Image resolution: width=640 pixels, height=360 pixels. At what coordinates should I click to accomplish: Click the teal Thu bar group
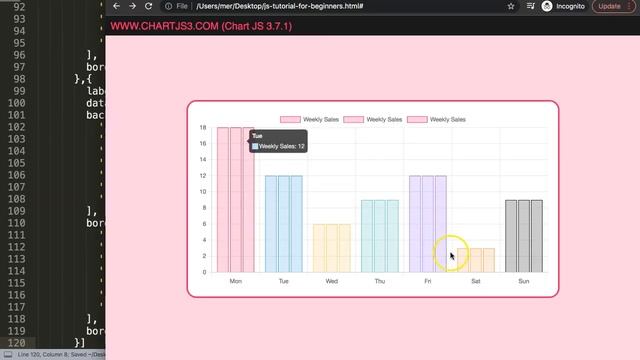[380, 236]
